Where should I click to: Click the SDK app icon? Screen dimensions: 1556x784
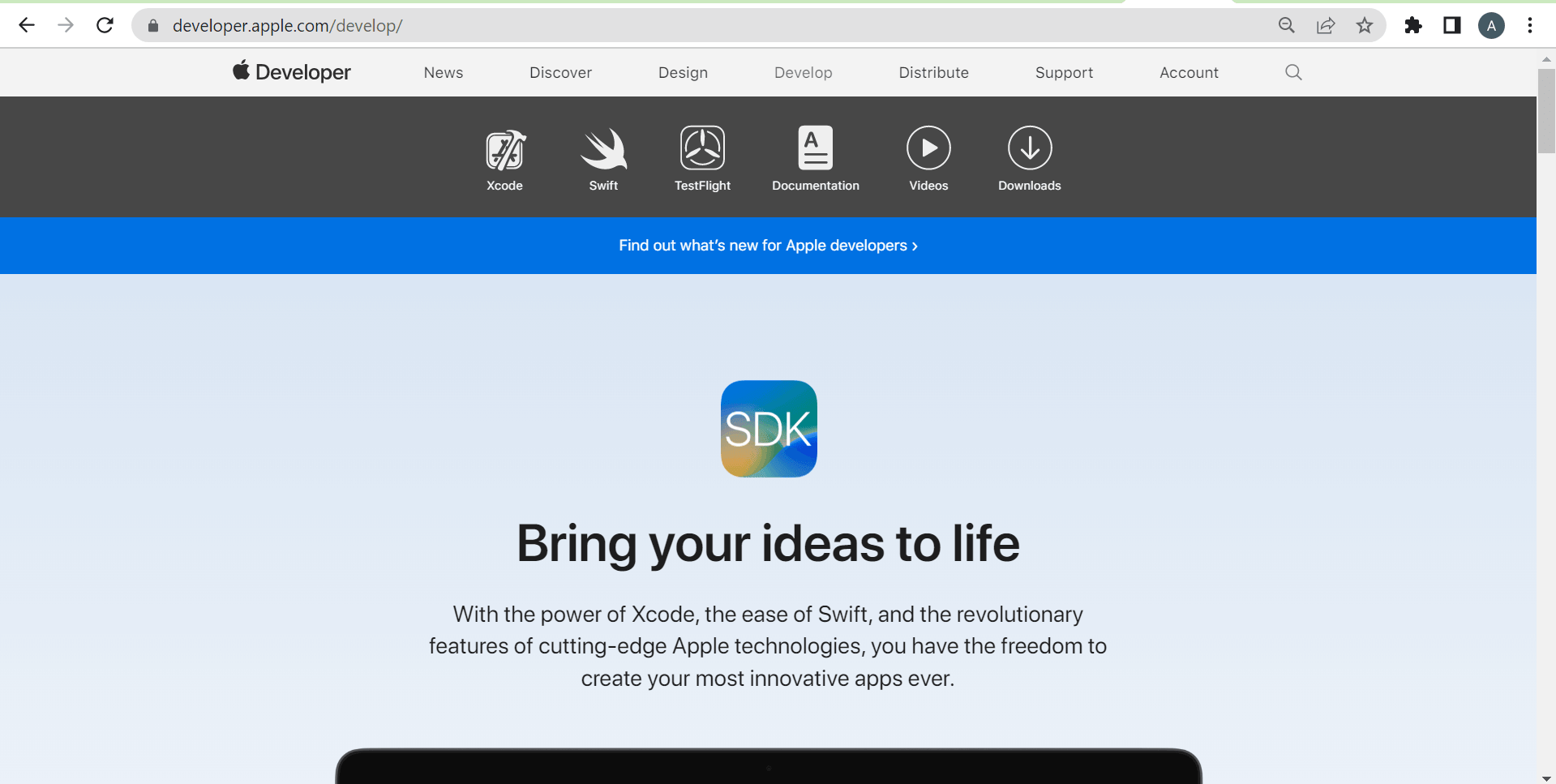(769, 429)
